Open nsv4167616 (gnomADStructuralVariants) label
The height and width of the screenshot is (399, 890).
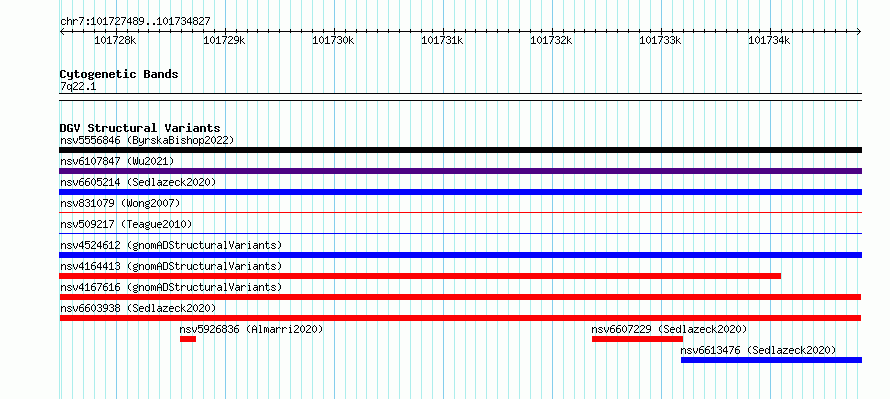tap(171, 287)
